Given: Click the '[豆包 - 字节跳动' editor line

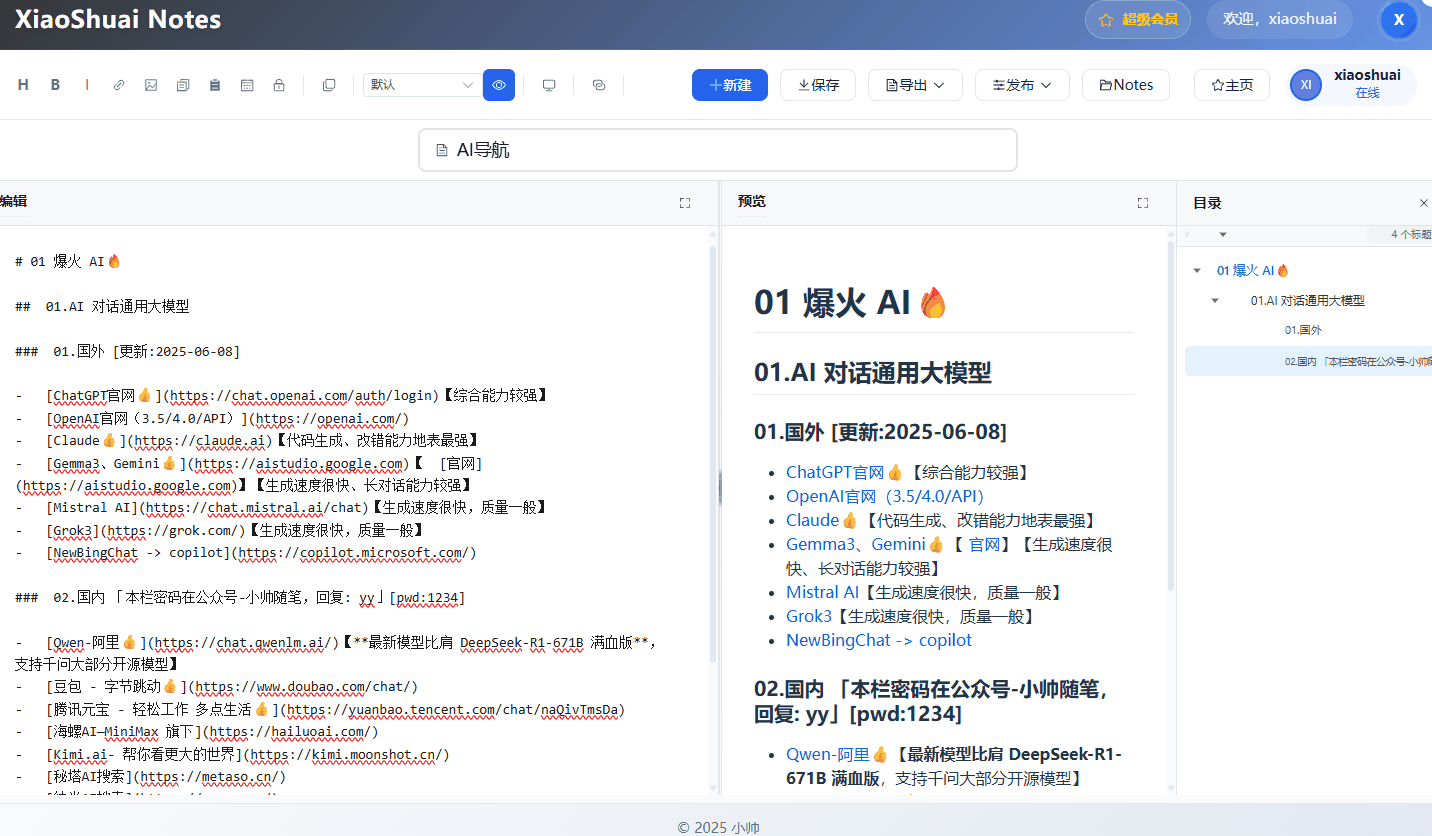Looking at the screenshot, I should (x=217, y=687).
